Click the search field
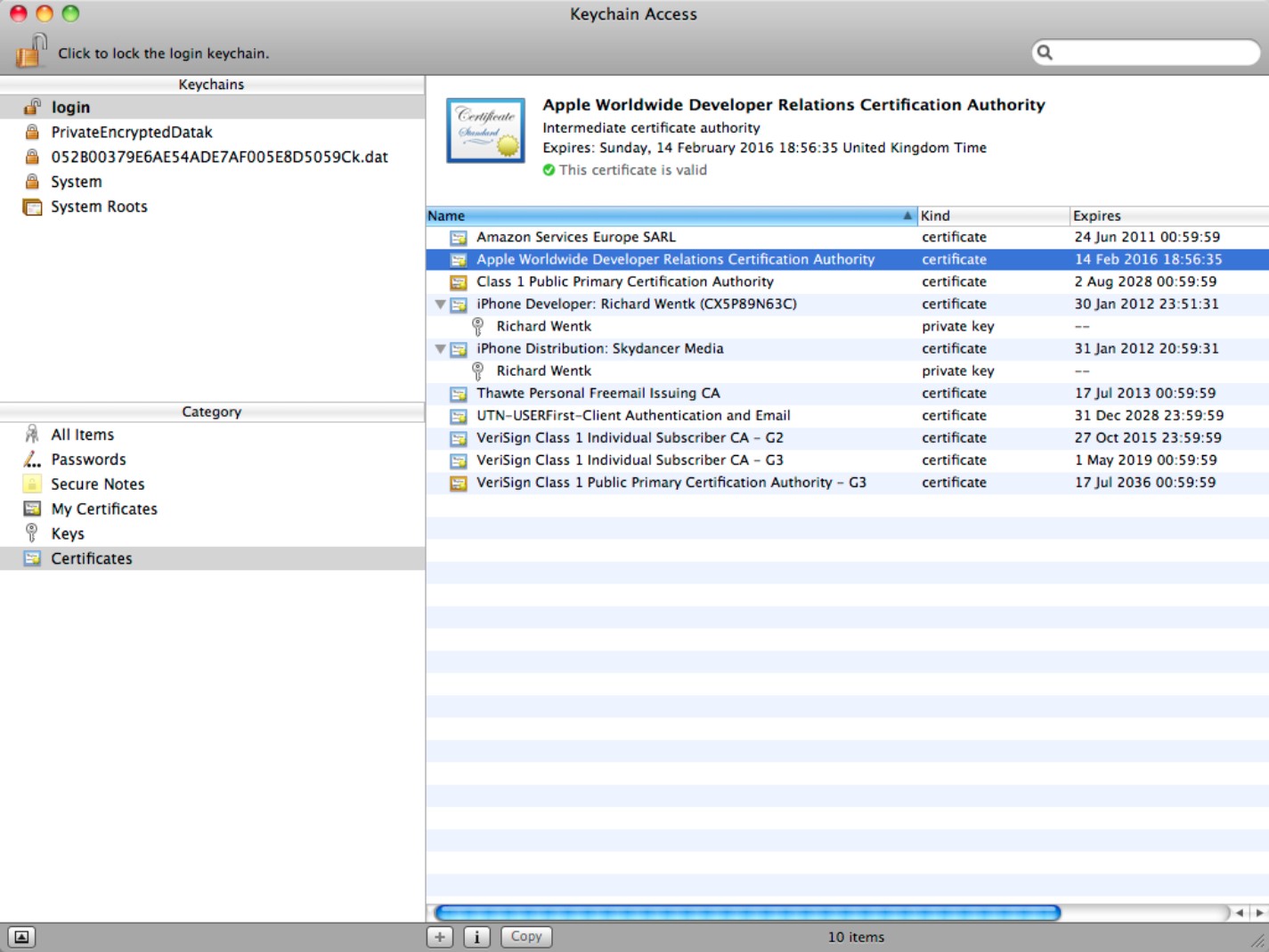 click(x=1146, y=53)
